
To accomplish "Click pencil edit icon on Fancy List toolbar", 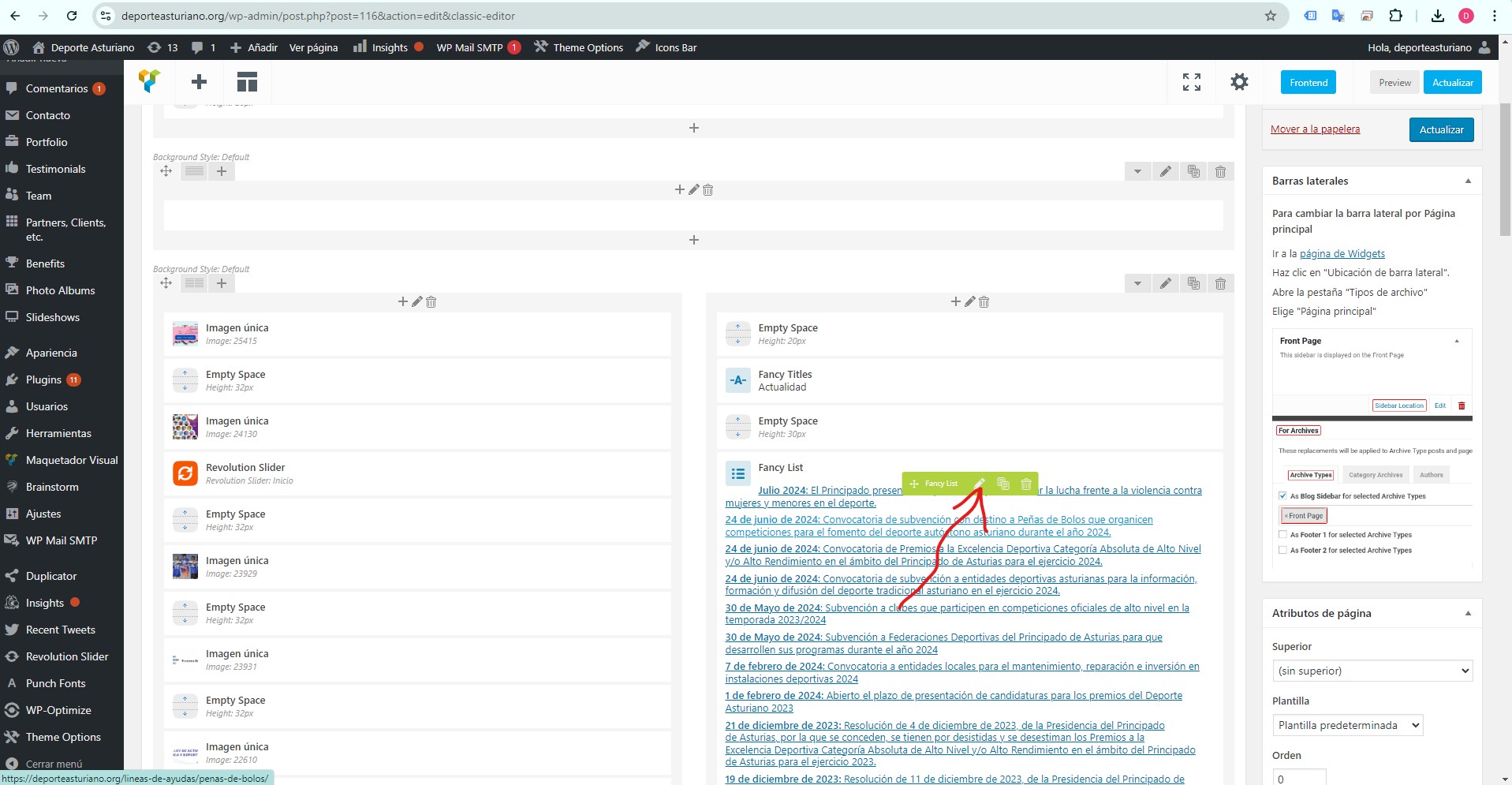I will click(x=980, y=484).
